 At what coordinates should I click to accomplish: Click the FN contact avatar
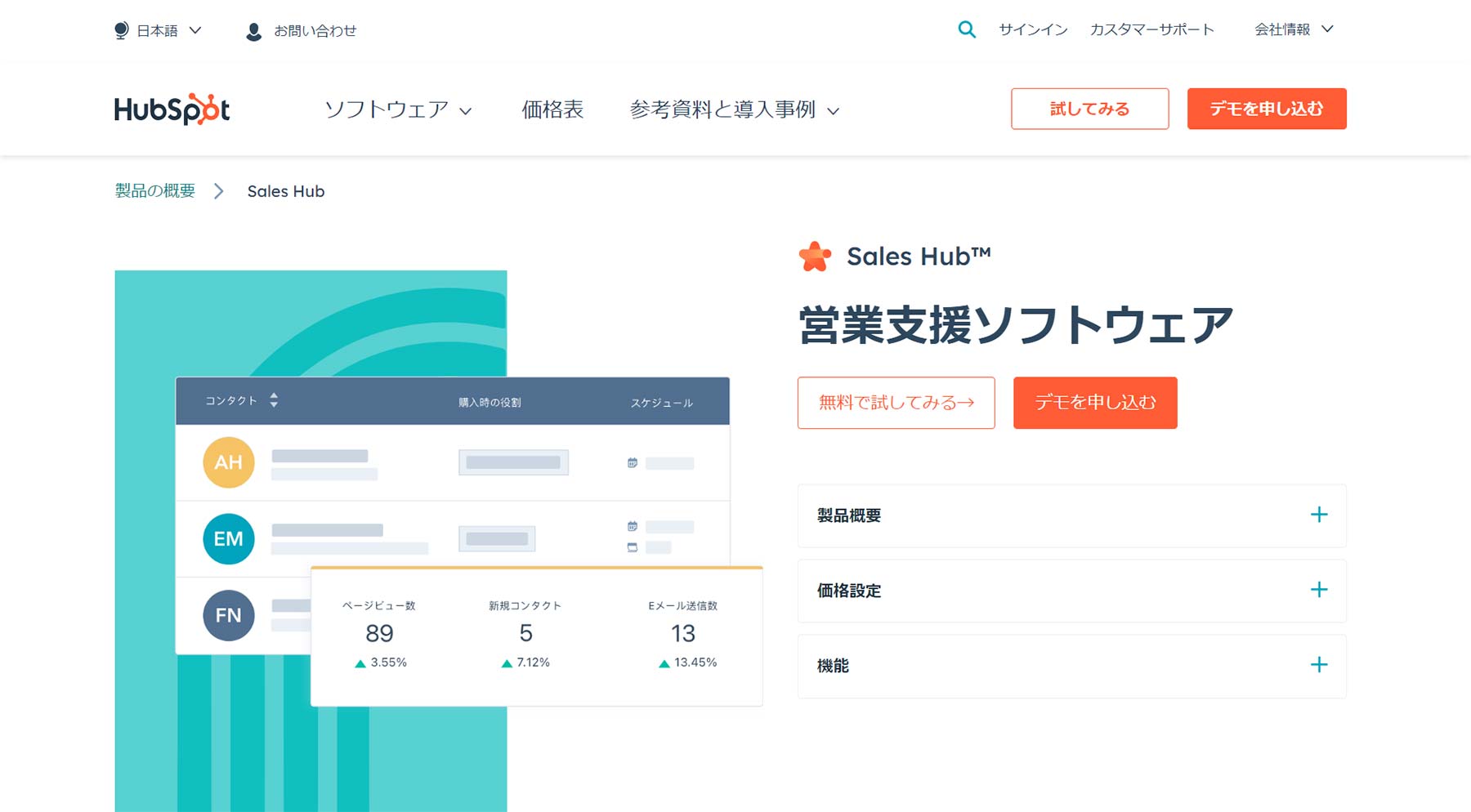[229, 615]
